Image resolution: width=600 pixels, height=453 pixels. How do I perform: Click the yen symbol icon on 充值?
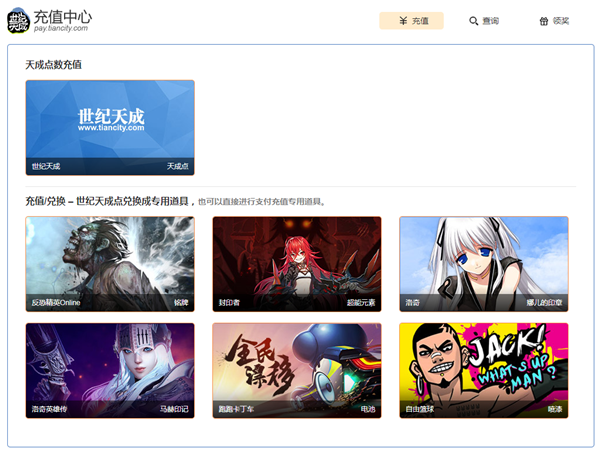(x=403, y=21)
